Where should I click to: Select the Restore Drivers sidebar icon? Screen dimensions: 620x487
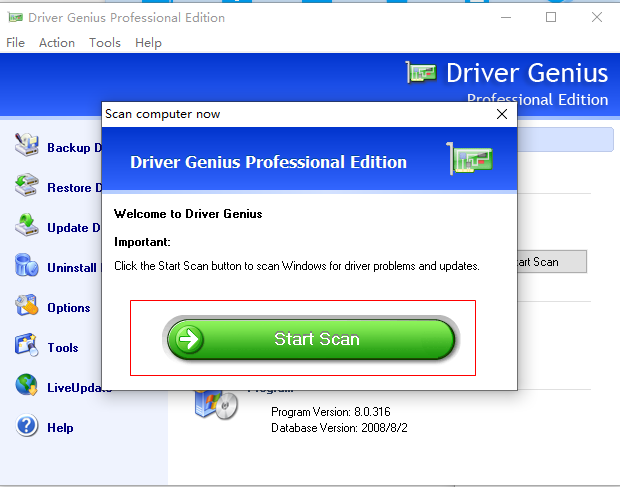(x=26, y=185)
